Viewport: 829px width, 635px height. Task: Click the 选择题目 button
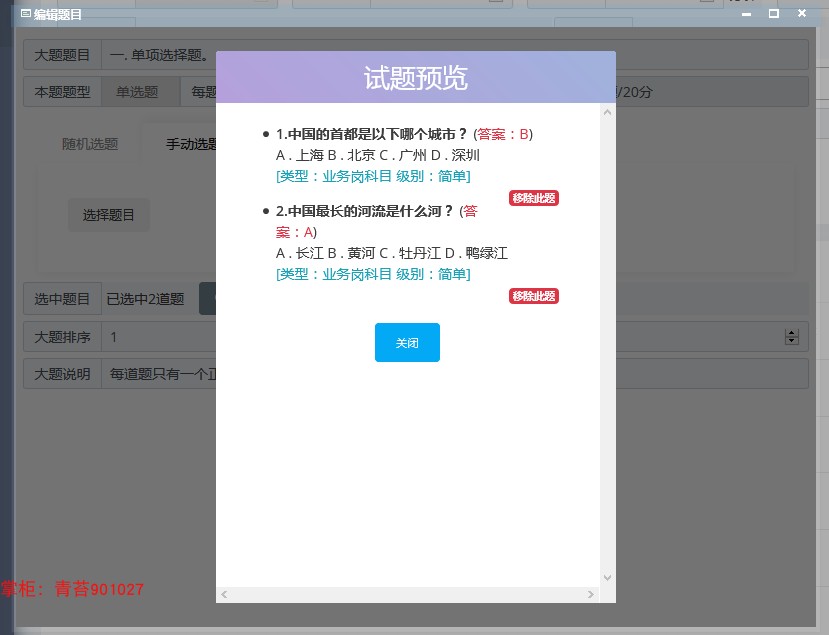pos(108,214)
